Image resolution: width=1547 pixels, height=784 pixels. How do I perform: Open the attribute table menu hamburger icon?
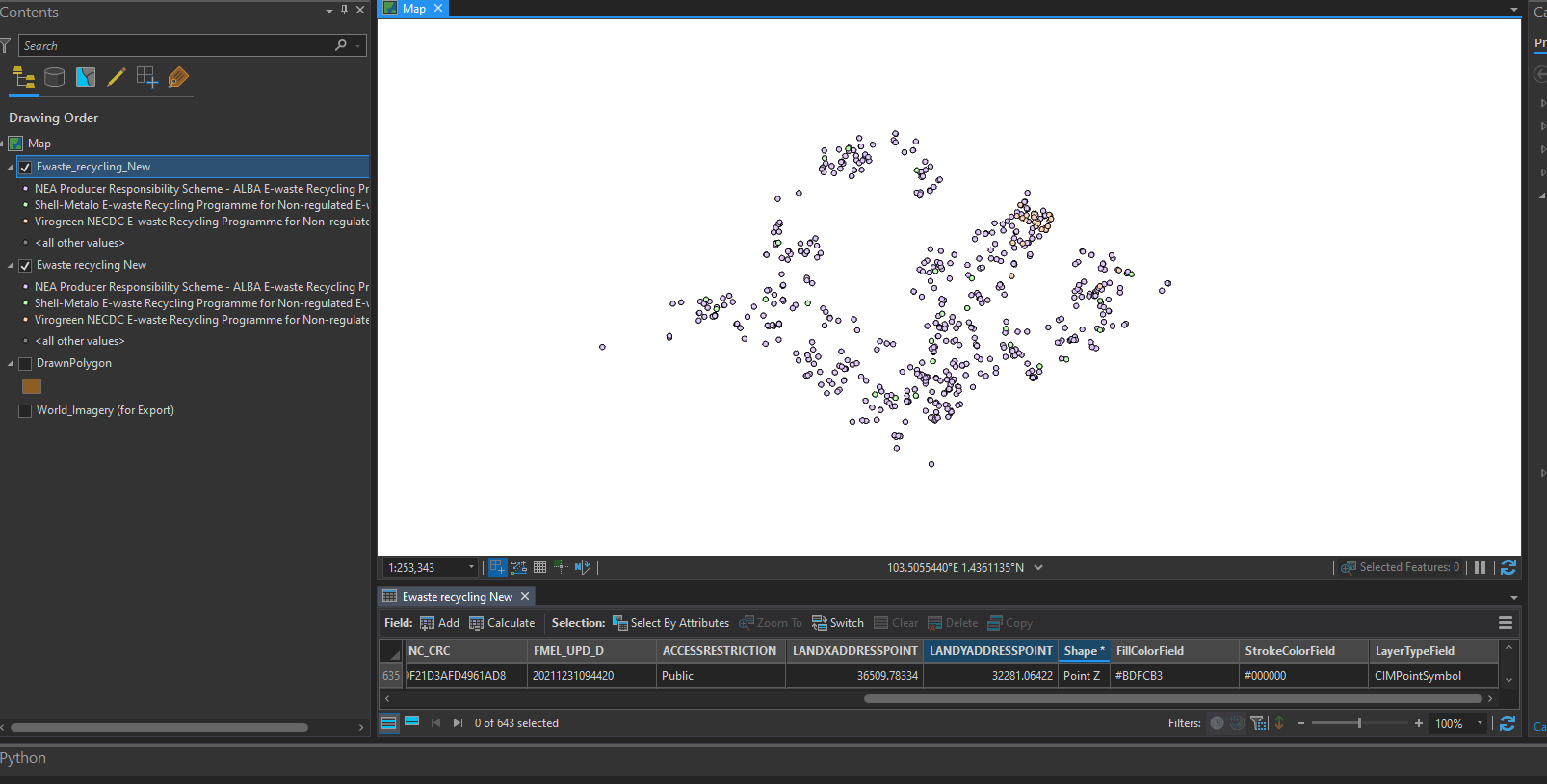(1506, 623)
